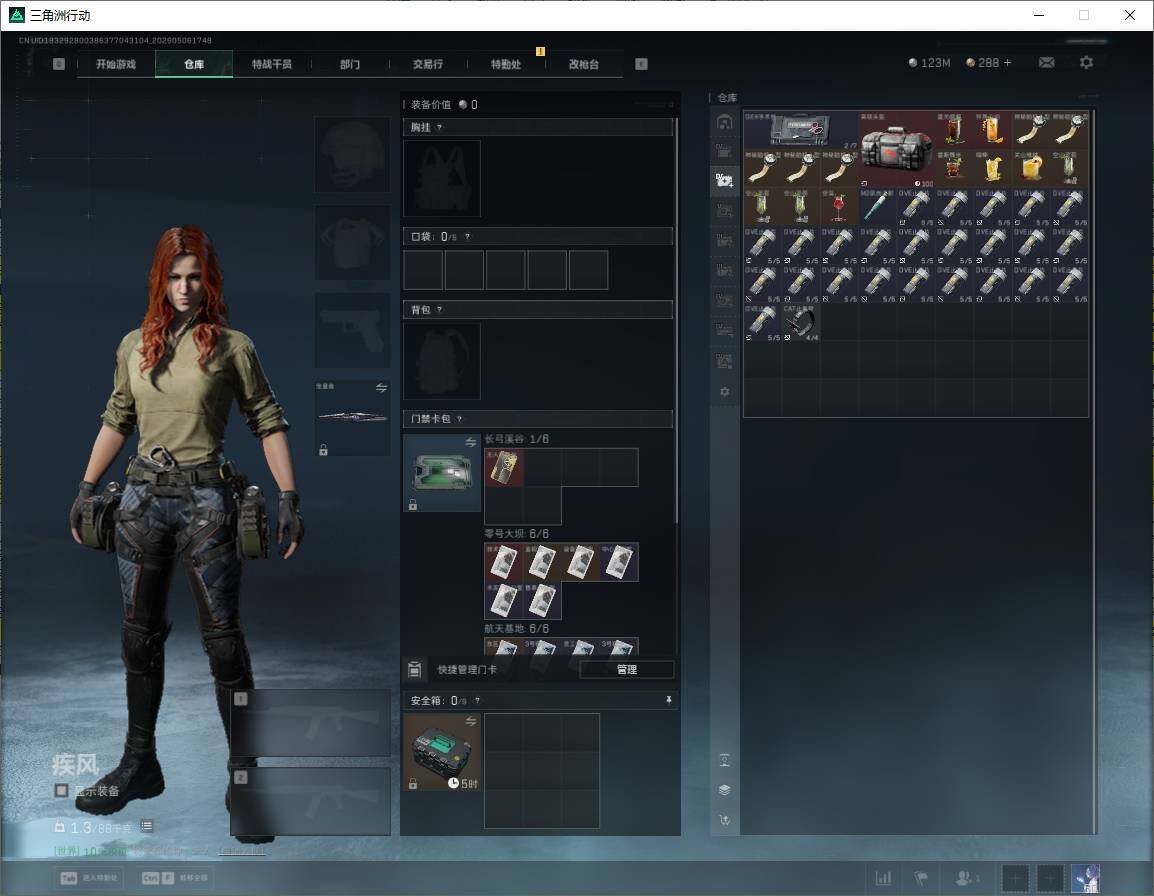This screenshot has width=1154, height=896.
Task: Click the empty chest rig slot
Action: pos(442,178)
